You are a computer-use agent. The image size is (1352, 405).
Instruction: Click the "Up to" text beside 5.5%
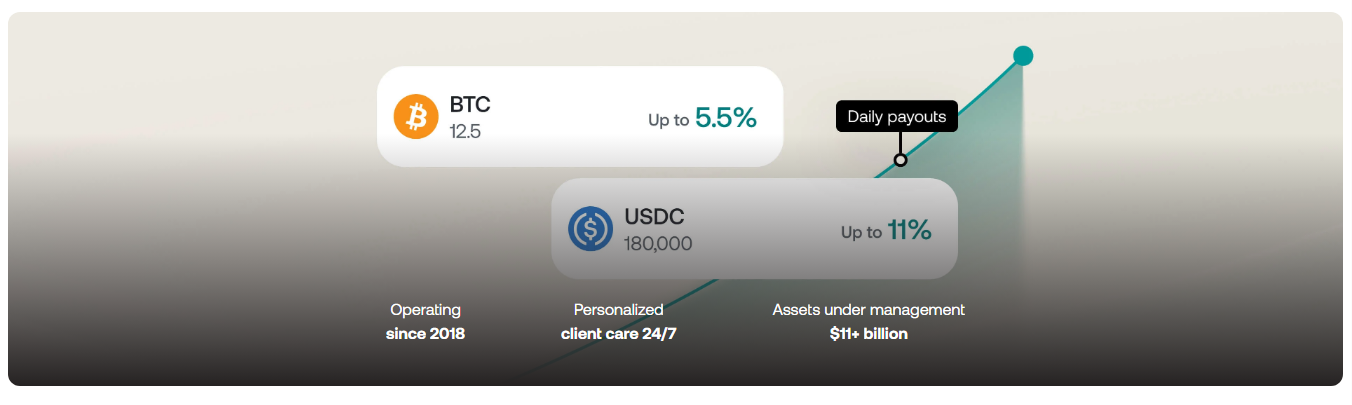pos(668,120)
